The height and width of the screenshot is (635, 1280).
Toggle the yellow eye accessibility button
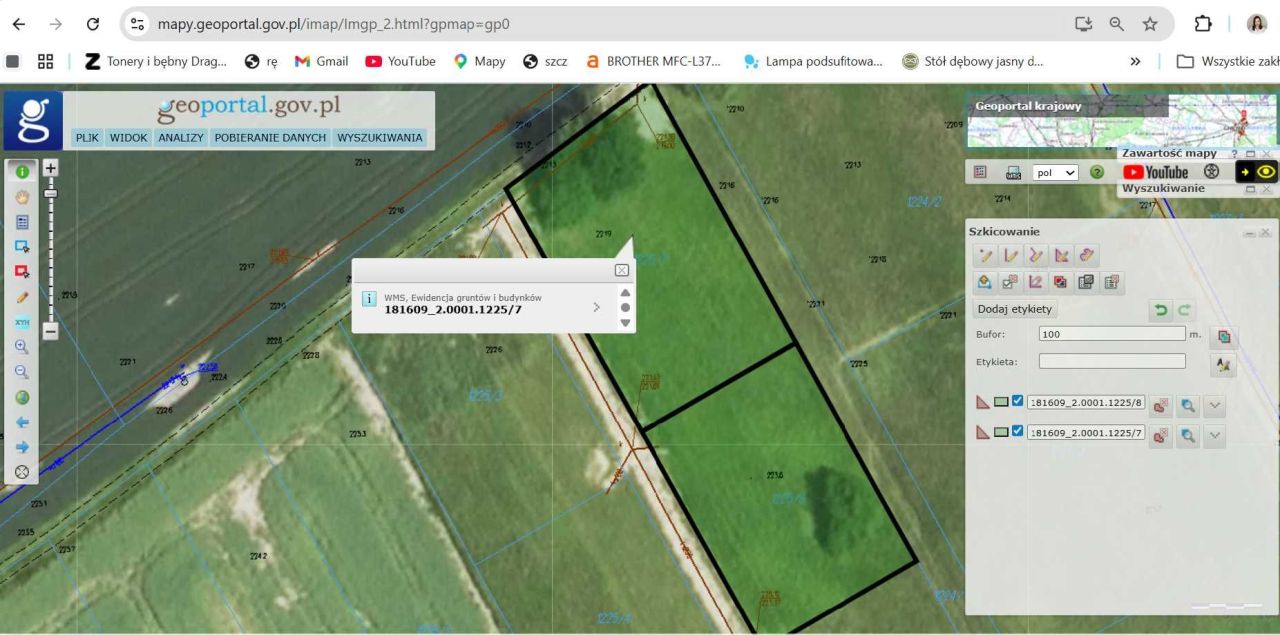tap(1266, 172)
